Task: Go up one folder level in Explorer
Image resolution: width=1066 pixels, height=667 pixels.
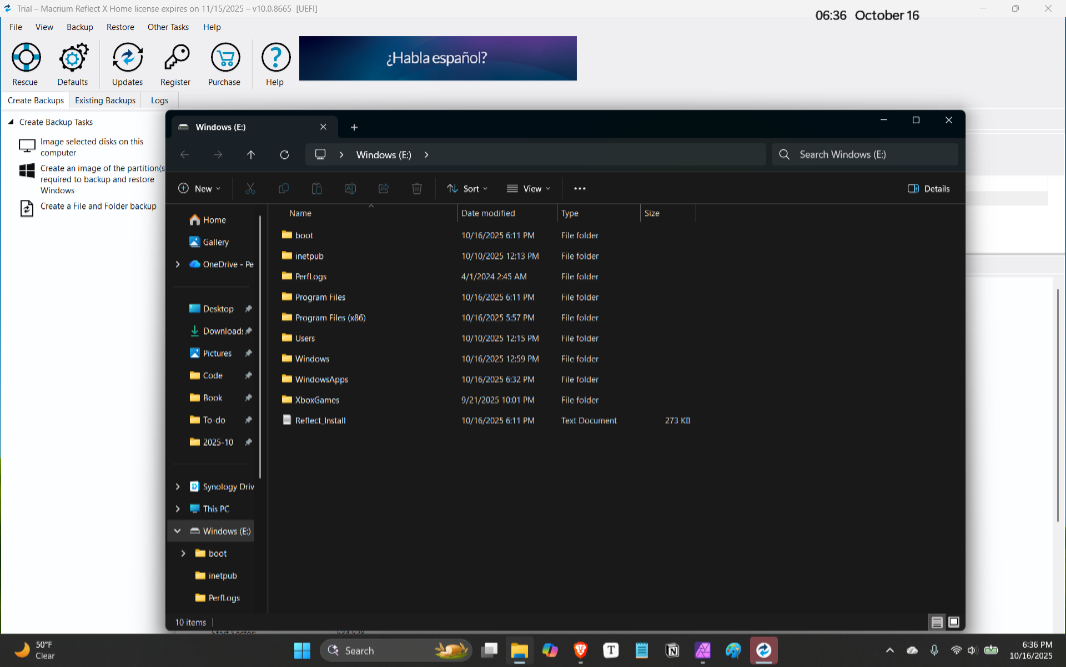Action: coord(251,155)
